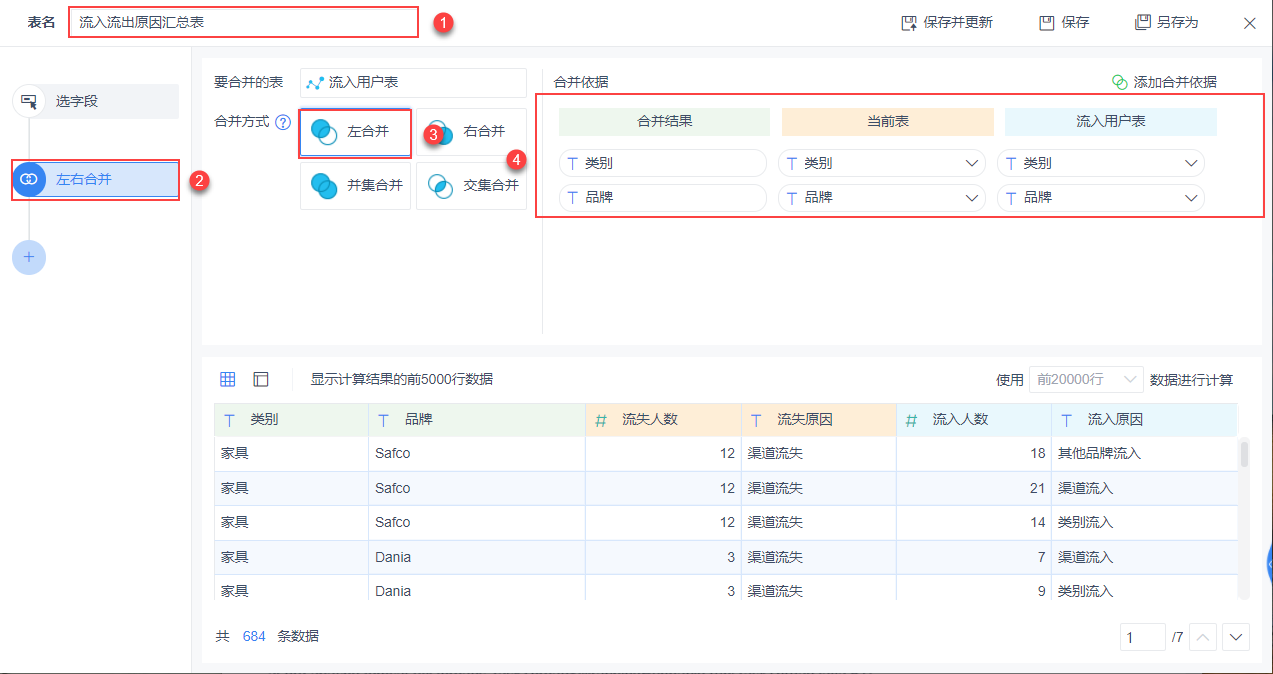The height and width of the screenshot is (674, 1273).
Task: Click the add merge basis icon
Action: point(1120,82)
